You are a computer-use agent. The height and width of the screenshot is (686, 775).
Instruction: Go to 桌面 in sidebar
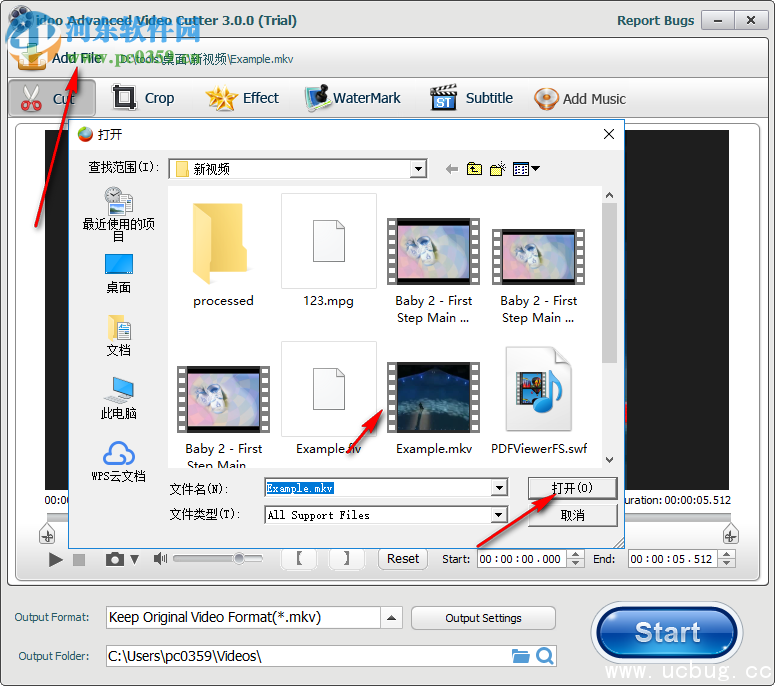click(119, 274)
